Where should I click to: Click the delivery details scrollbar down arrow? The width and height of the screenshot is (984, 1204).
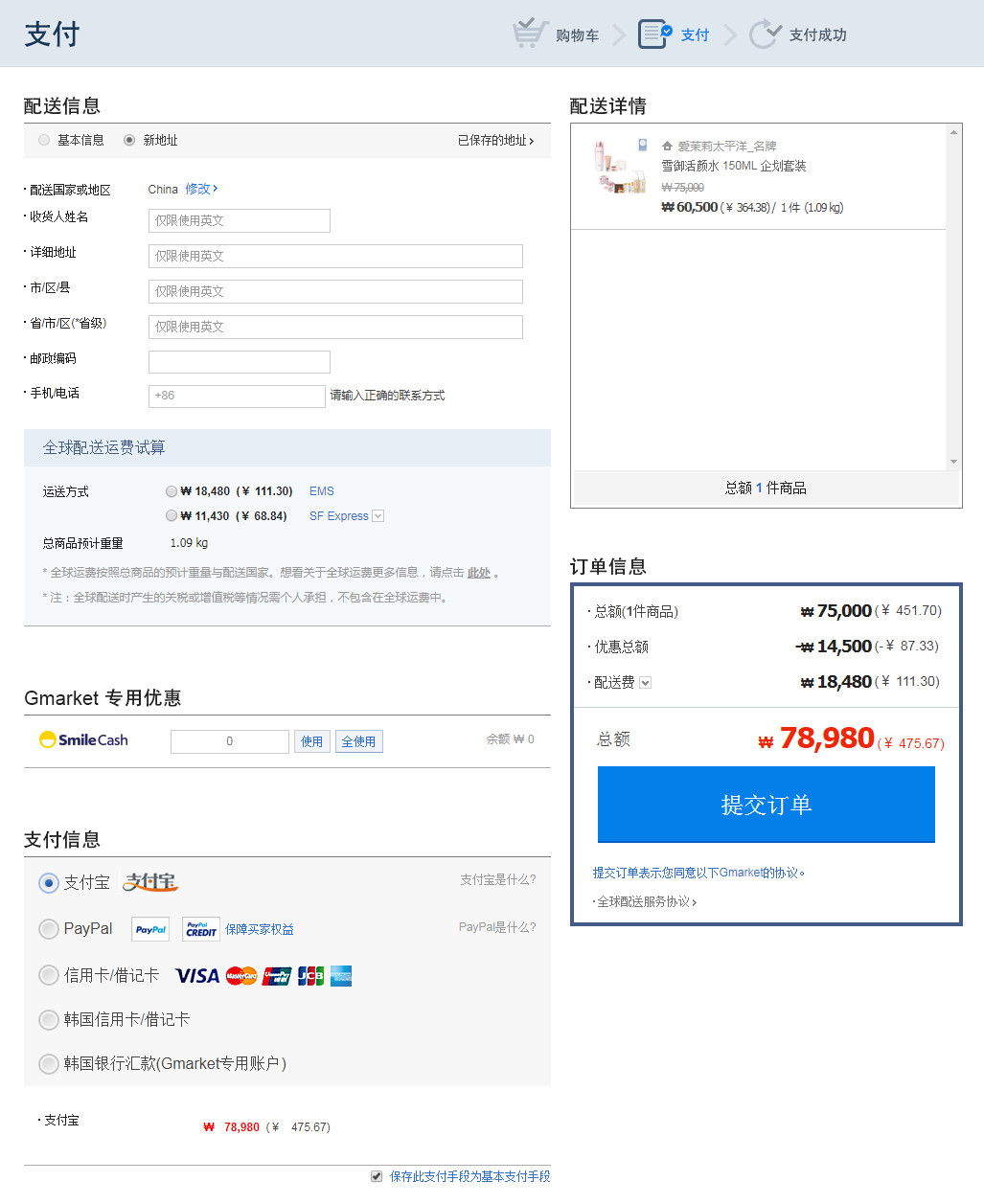pos(953,462)
